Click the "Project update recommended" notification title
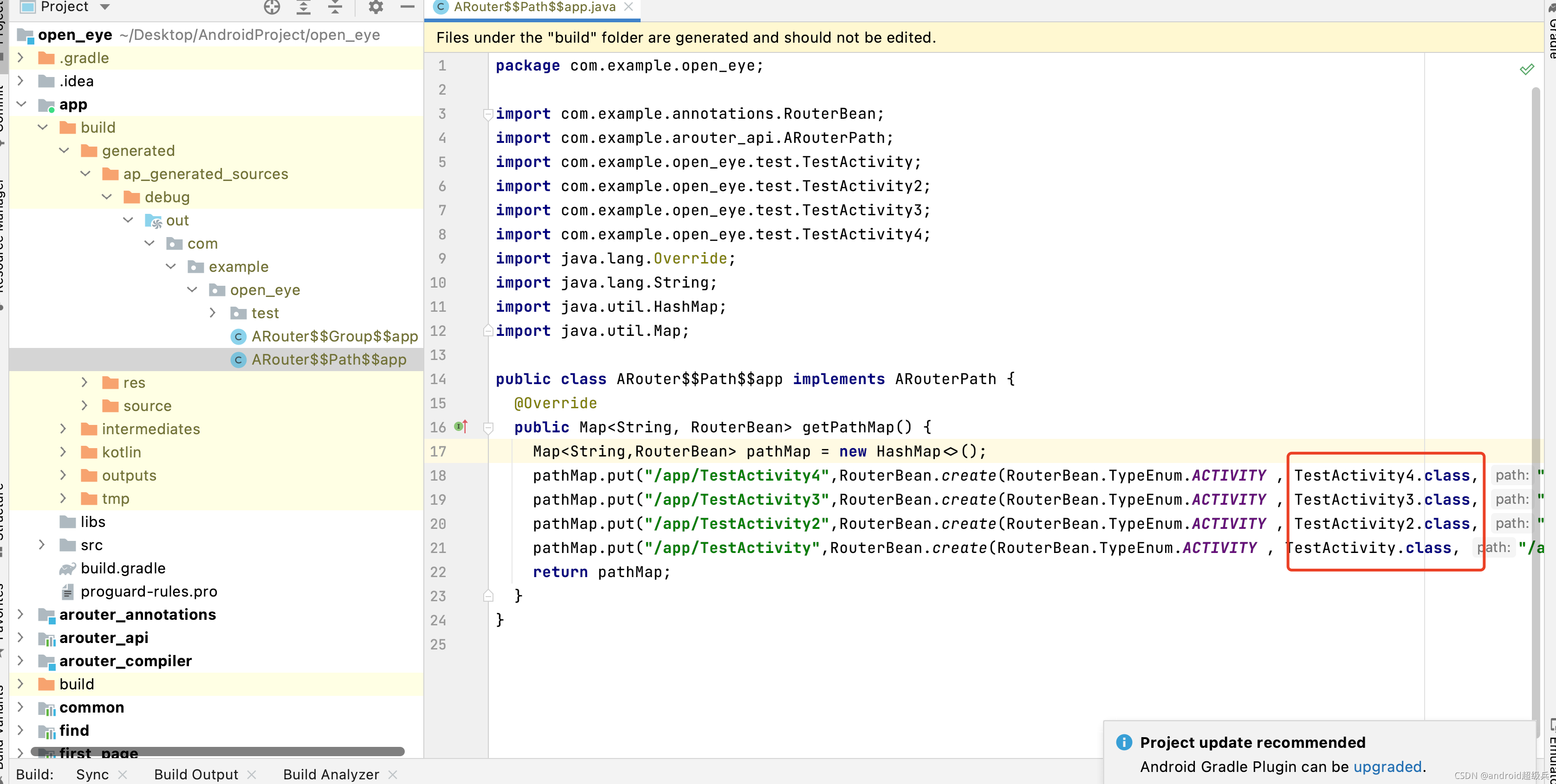 [1253, 742]
